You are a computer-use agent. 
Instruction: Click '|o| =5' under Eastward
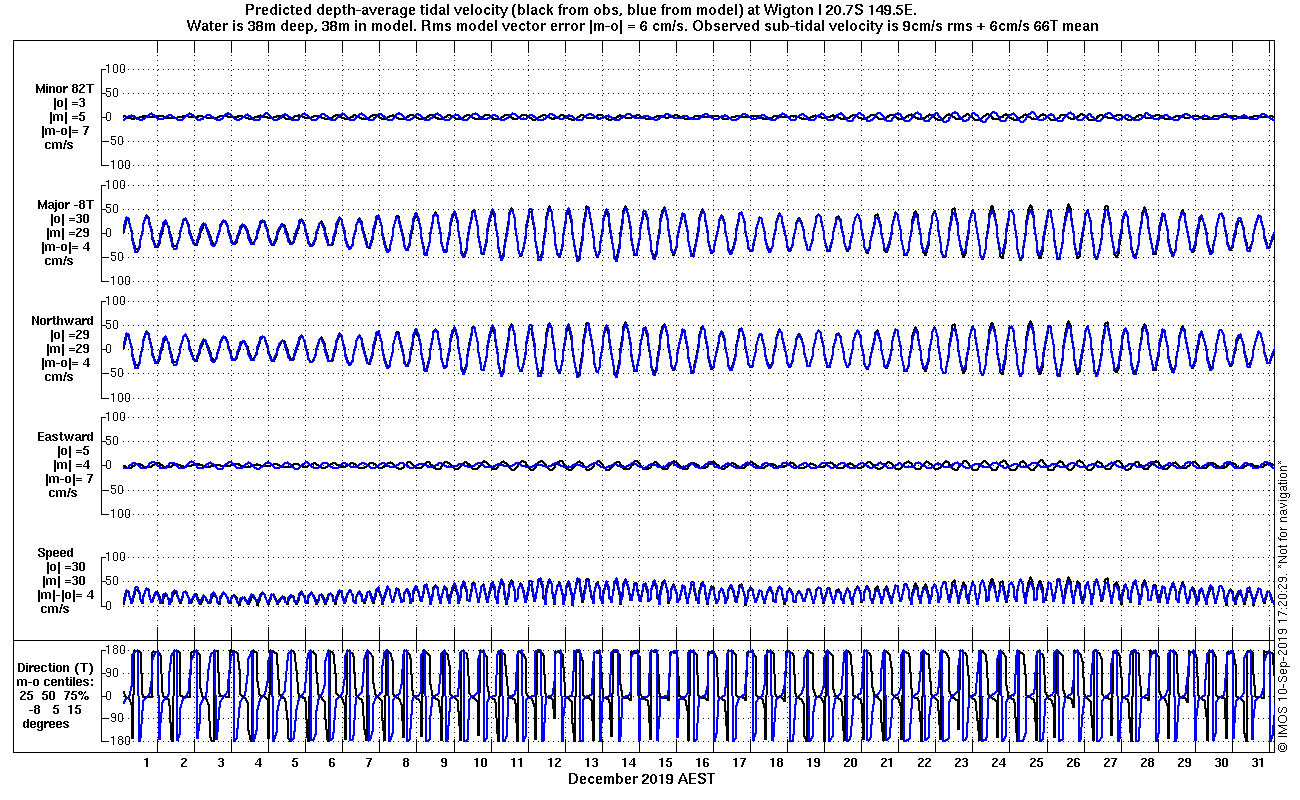point(73,451)
